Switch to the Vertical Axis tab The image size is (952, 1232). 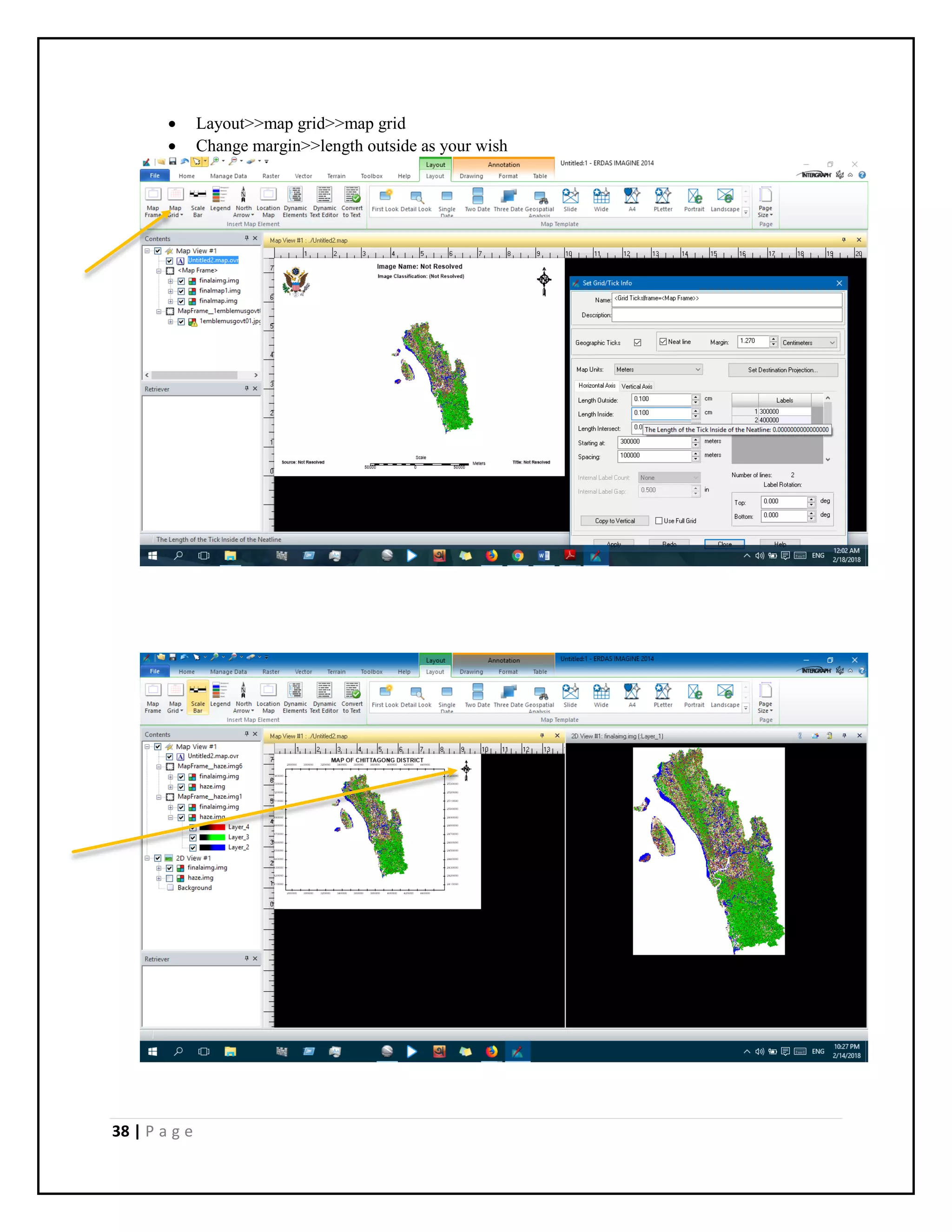click(x=637, y=386)
